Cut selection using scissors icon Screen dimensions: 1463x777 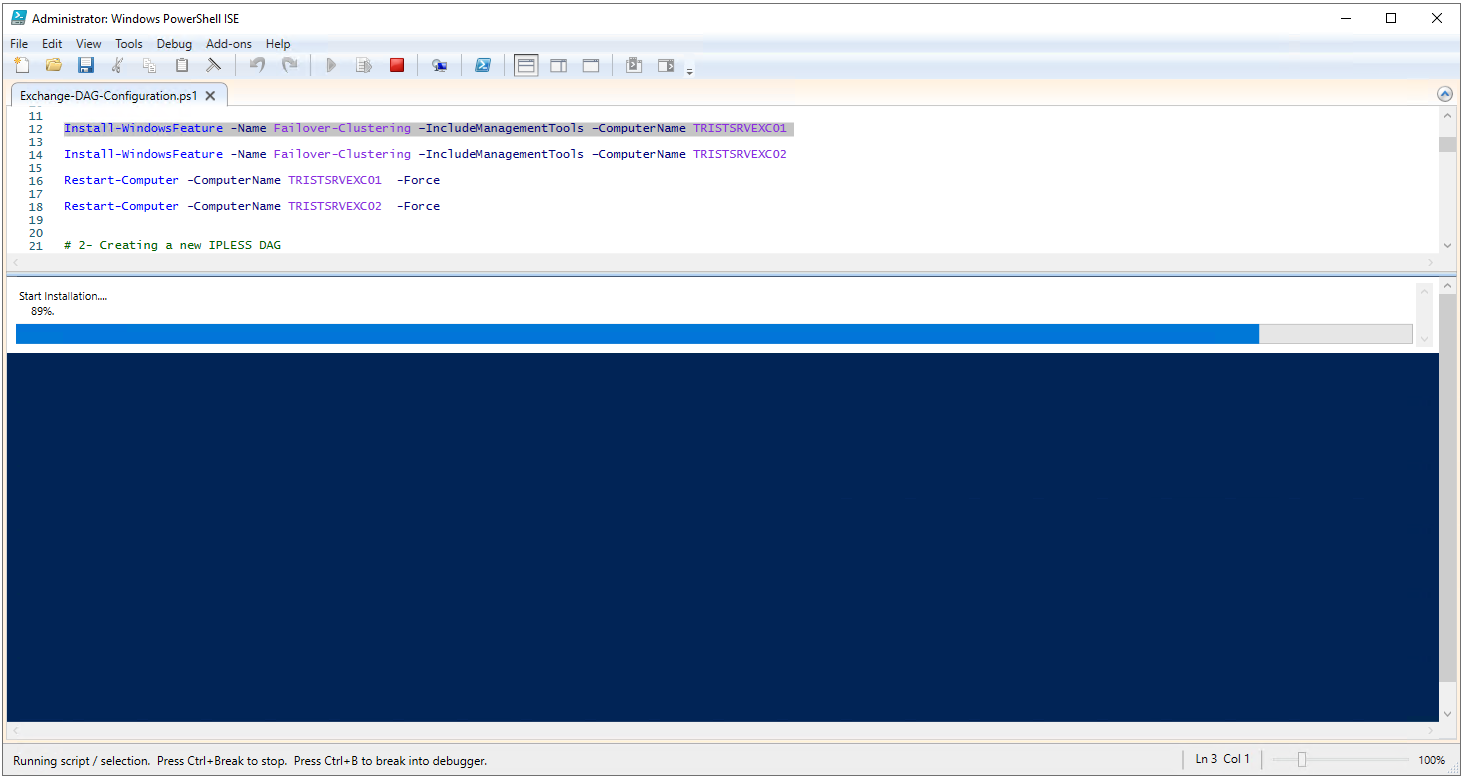coord(118,65)
